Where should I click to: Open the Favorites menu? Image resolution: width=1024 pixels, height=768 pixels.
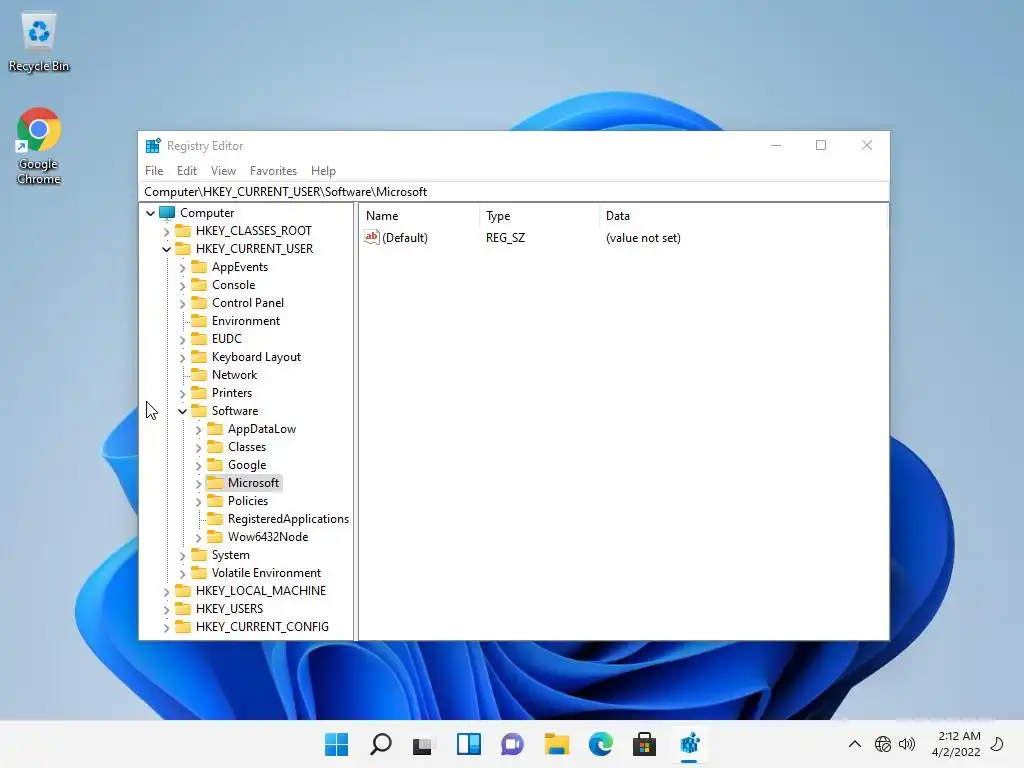pos(273,170)
